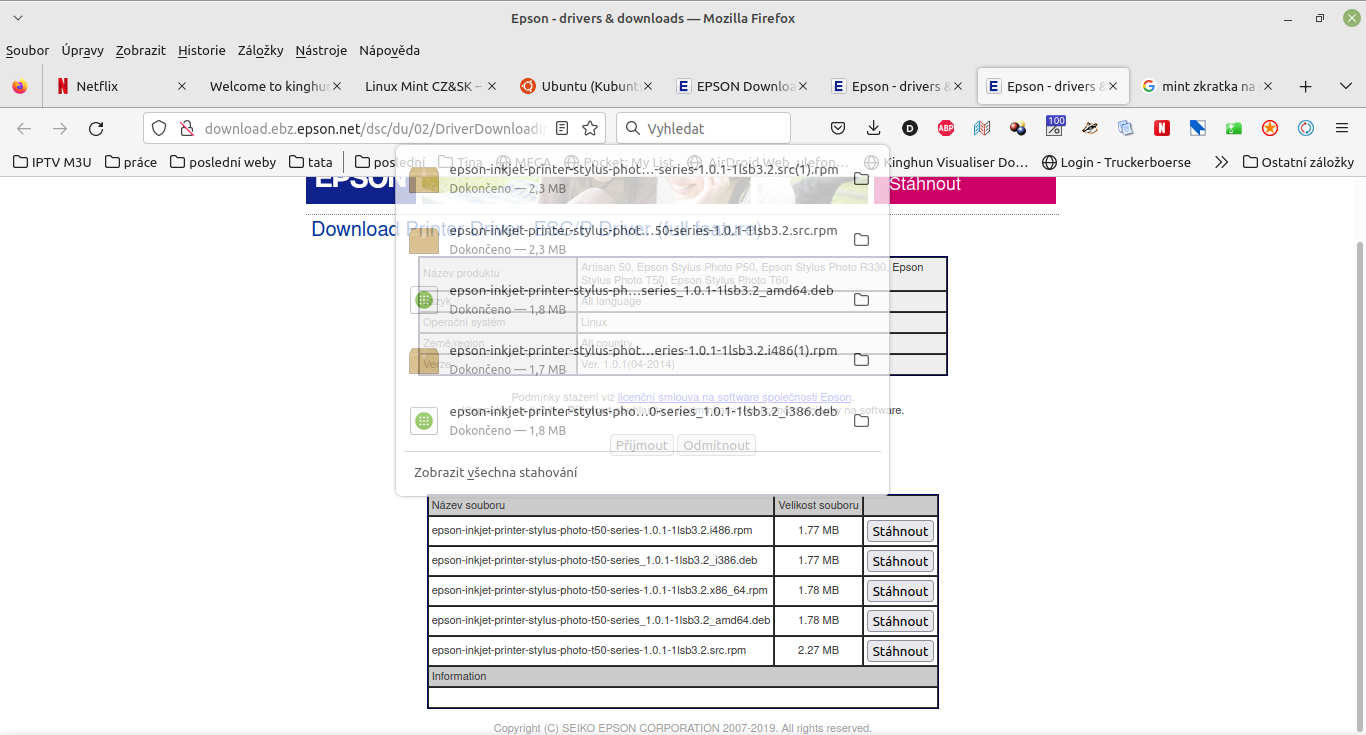This screenshot has width=1366, height=735.
Task: Click Zobrazit všechna stahování link
Action: tap(496, 472)
